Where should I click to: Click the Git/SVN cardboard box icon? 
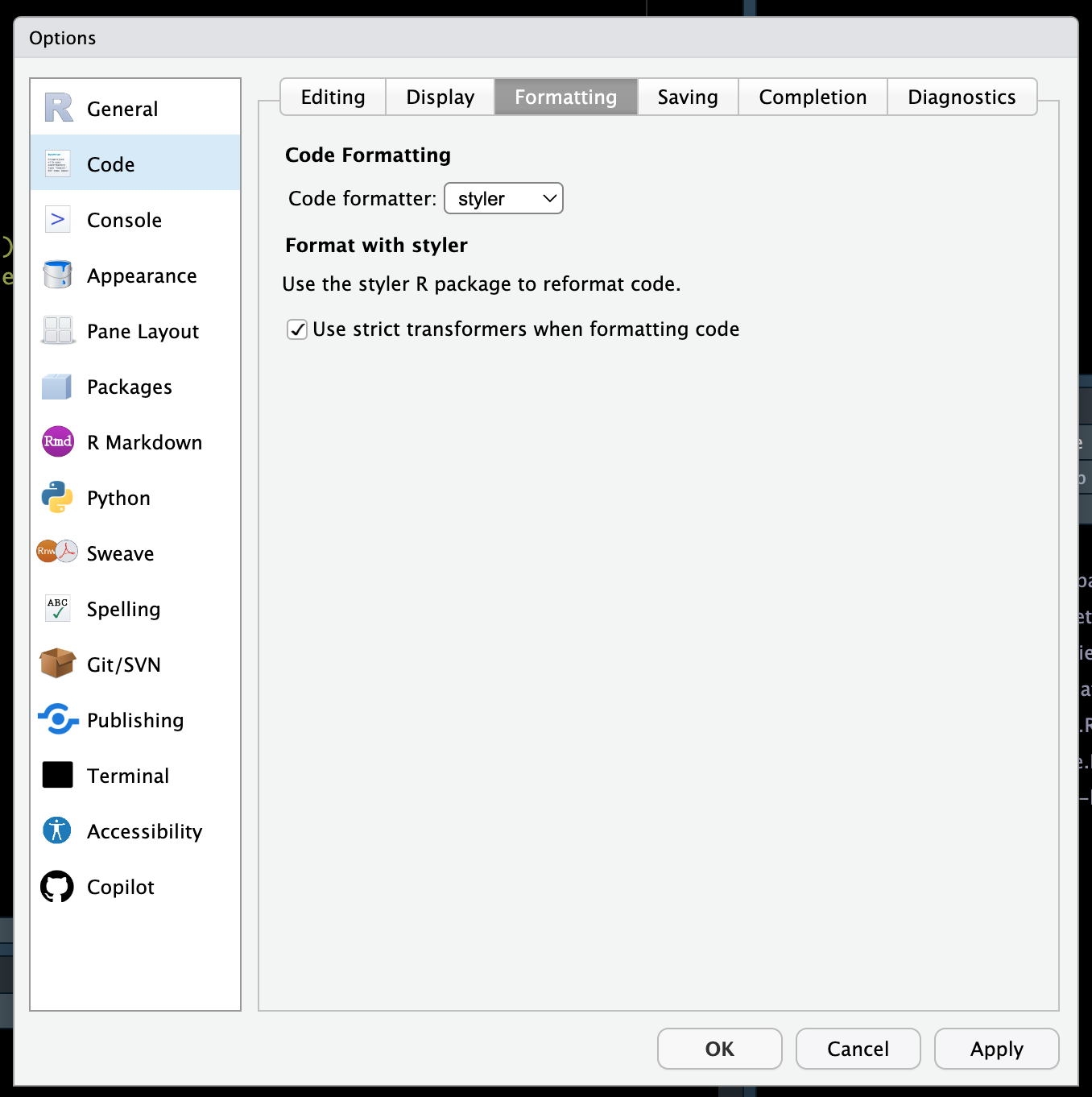58,664
